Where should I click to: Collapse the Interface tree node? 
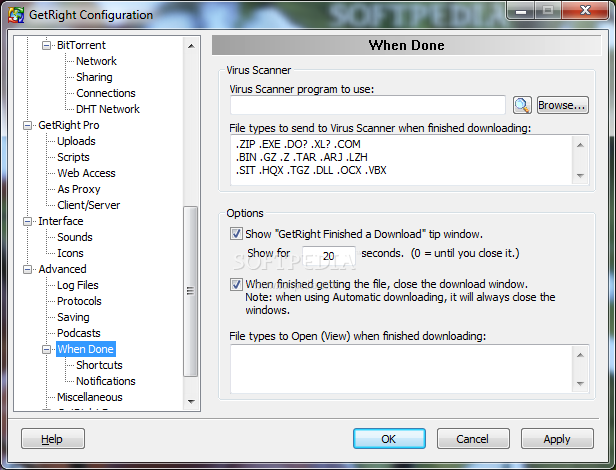(28, 221)
